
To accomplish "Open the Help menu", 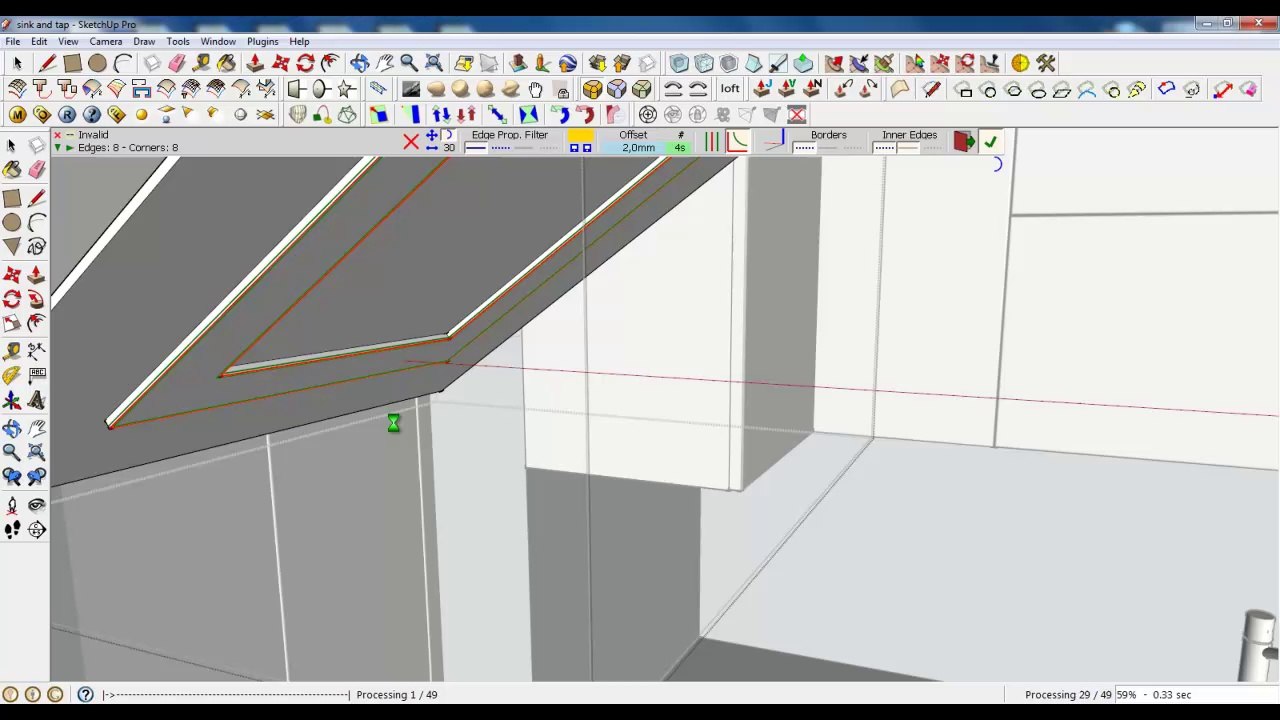I will tap(299, 42).
